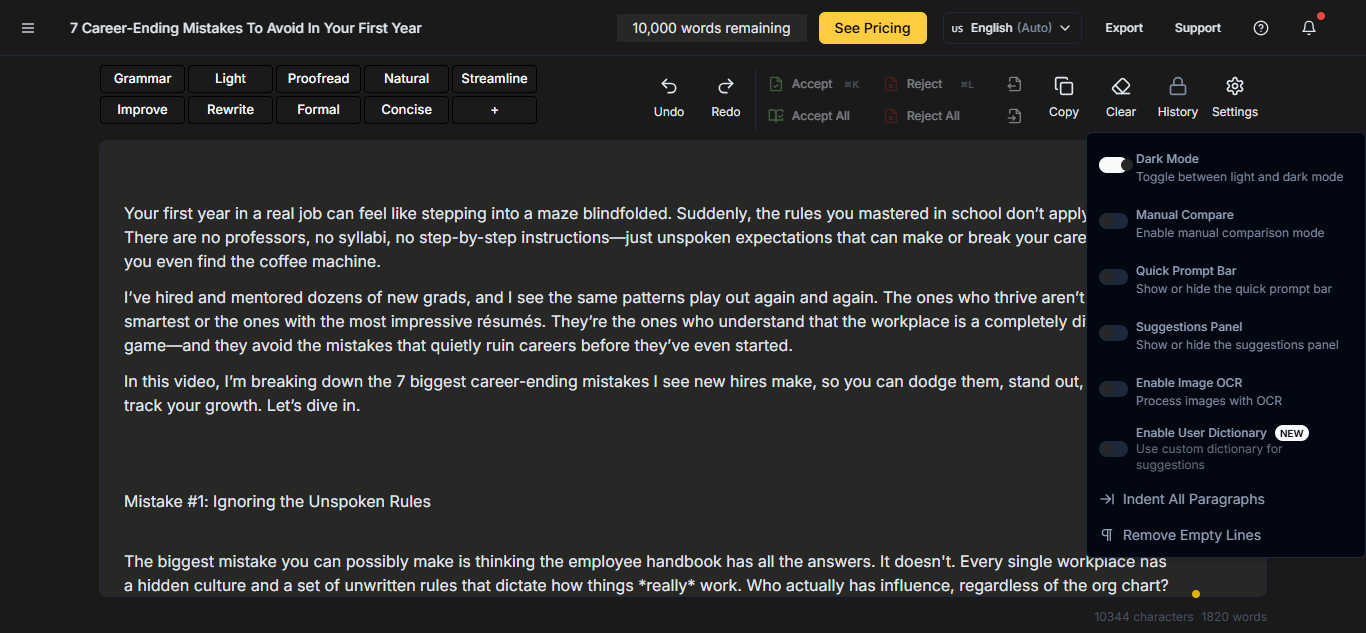Click the plus button to add prompt
Image resolution: width=1366 pixels, height=633 pixels.
(x=494, y=110)
